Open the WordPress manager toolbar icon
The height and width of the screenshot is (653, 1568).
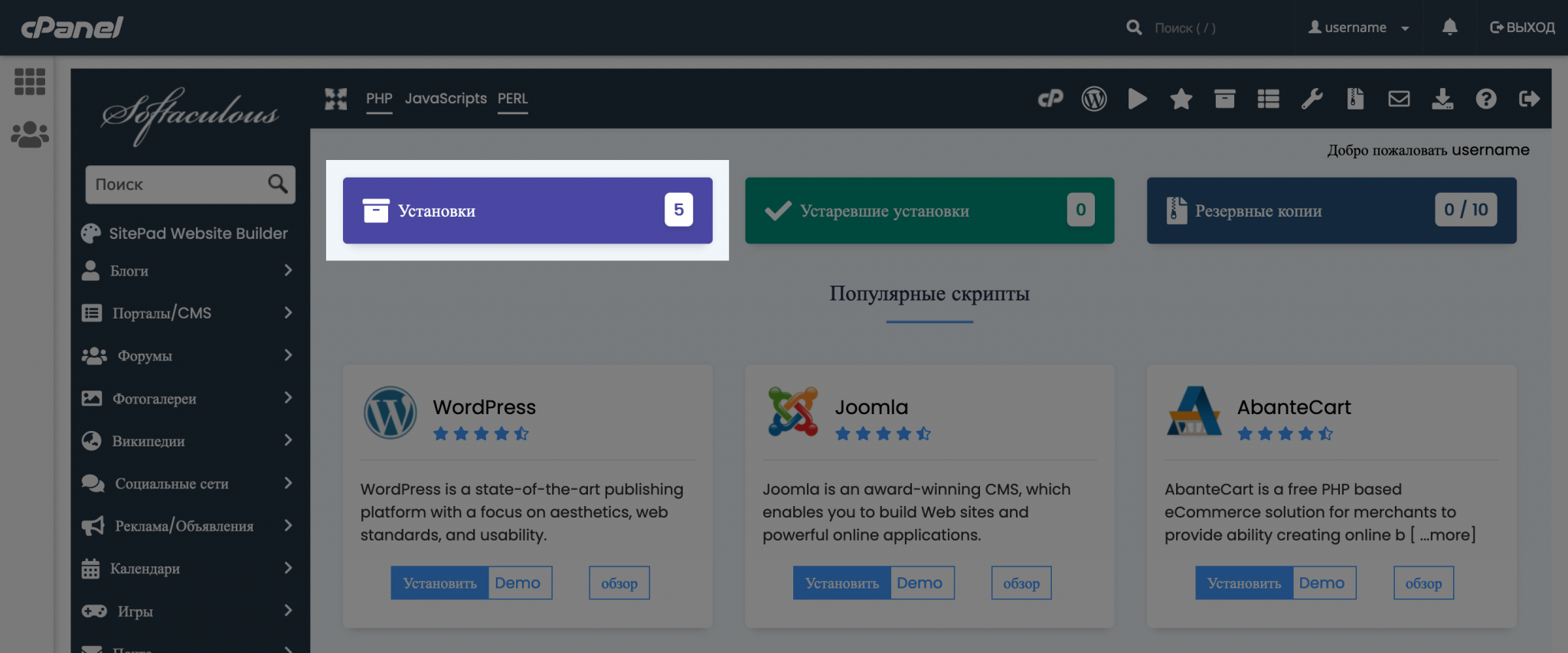click(1094, 99)
